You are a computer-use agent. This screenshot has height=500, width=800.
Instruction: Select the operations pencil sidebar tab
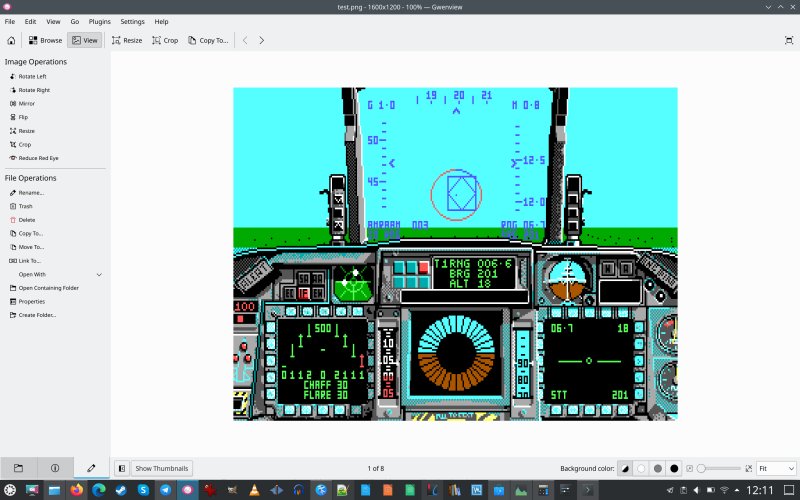[x=91, y=467]
